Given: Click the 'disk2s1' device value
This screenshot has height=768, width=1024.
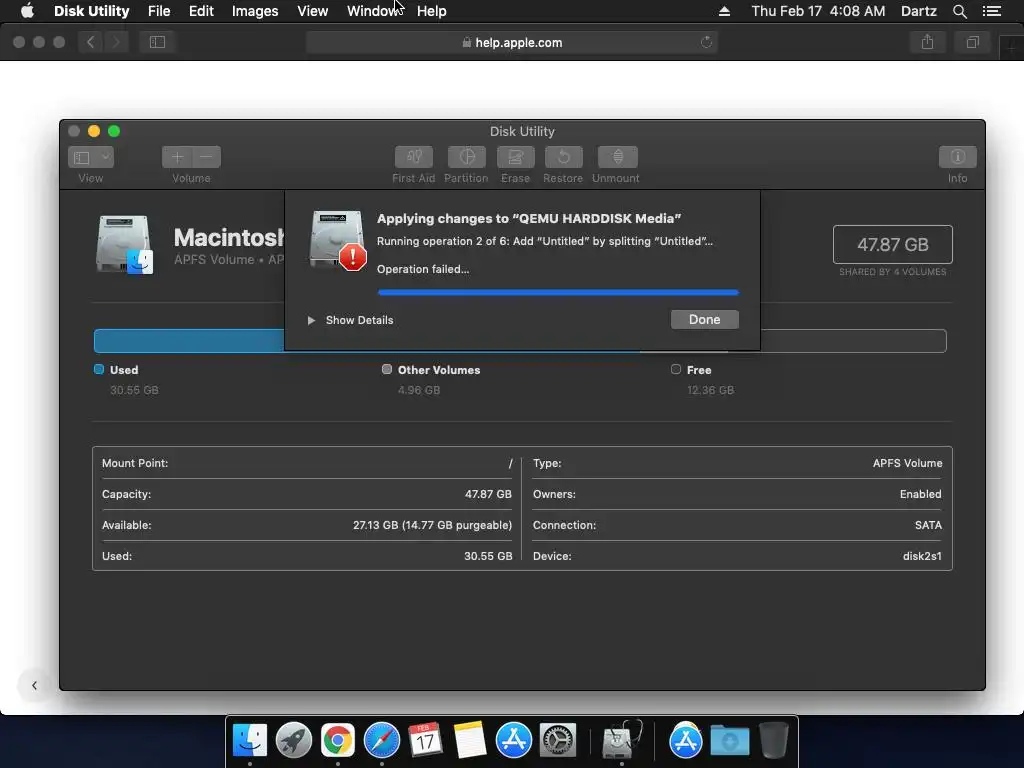Looking at the screenshot, I should coord(922,556).
